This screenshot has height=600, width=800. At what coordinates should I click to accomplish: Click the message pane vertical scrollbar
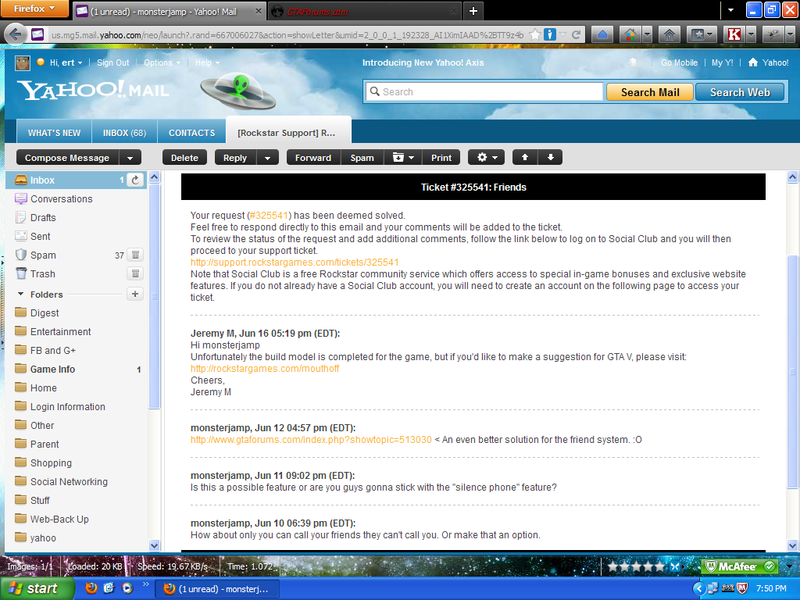coord(792,372)
